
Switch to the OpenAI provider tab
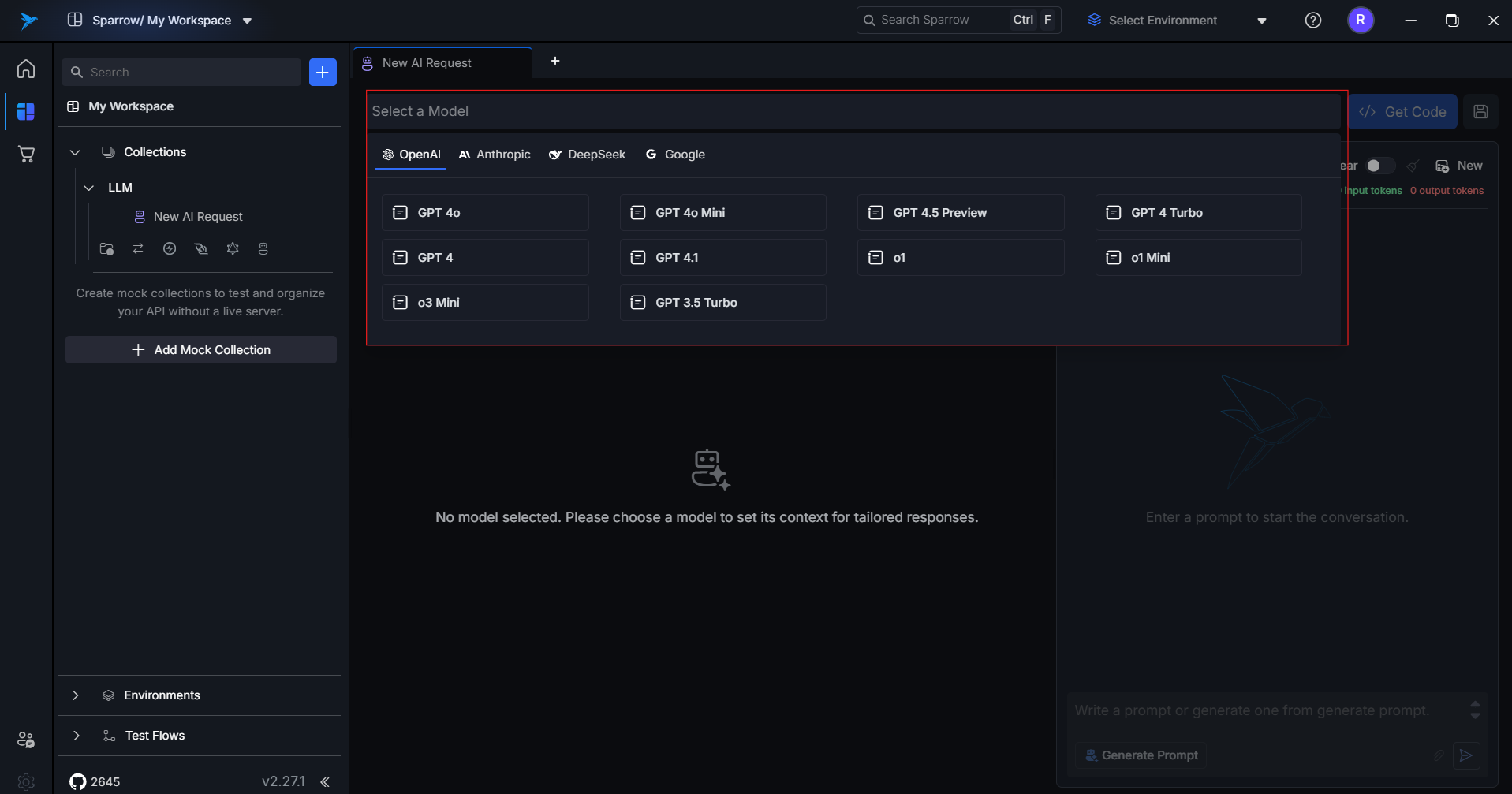click(410, 155)
